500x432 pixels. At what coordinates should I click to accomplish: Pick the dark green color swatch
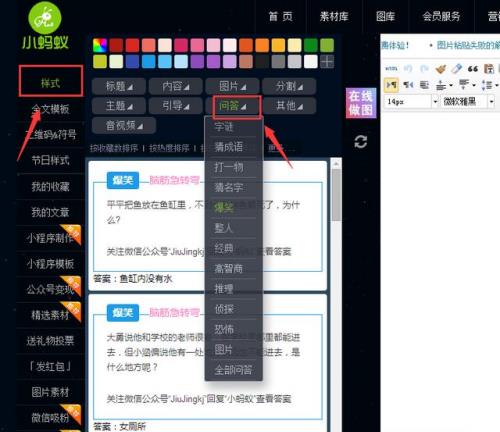pyautogui.click(x=311, y=45)
